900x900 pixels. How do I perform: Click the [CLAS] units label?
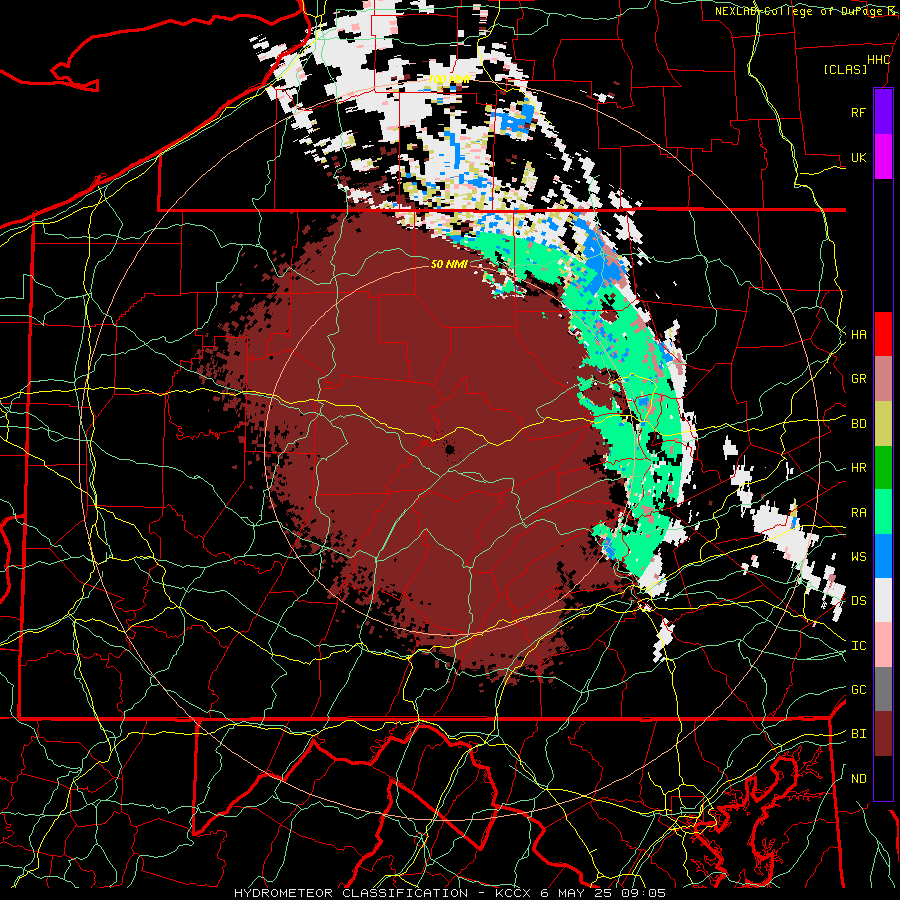tap(845, 69)
